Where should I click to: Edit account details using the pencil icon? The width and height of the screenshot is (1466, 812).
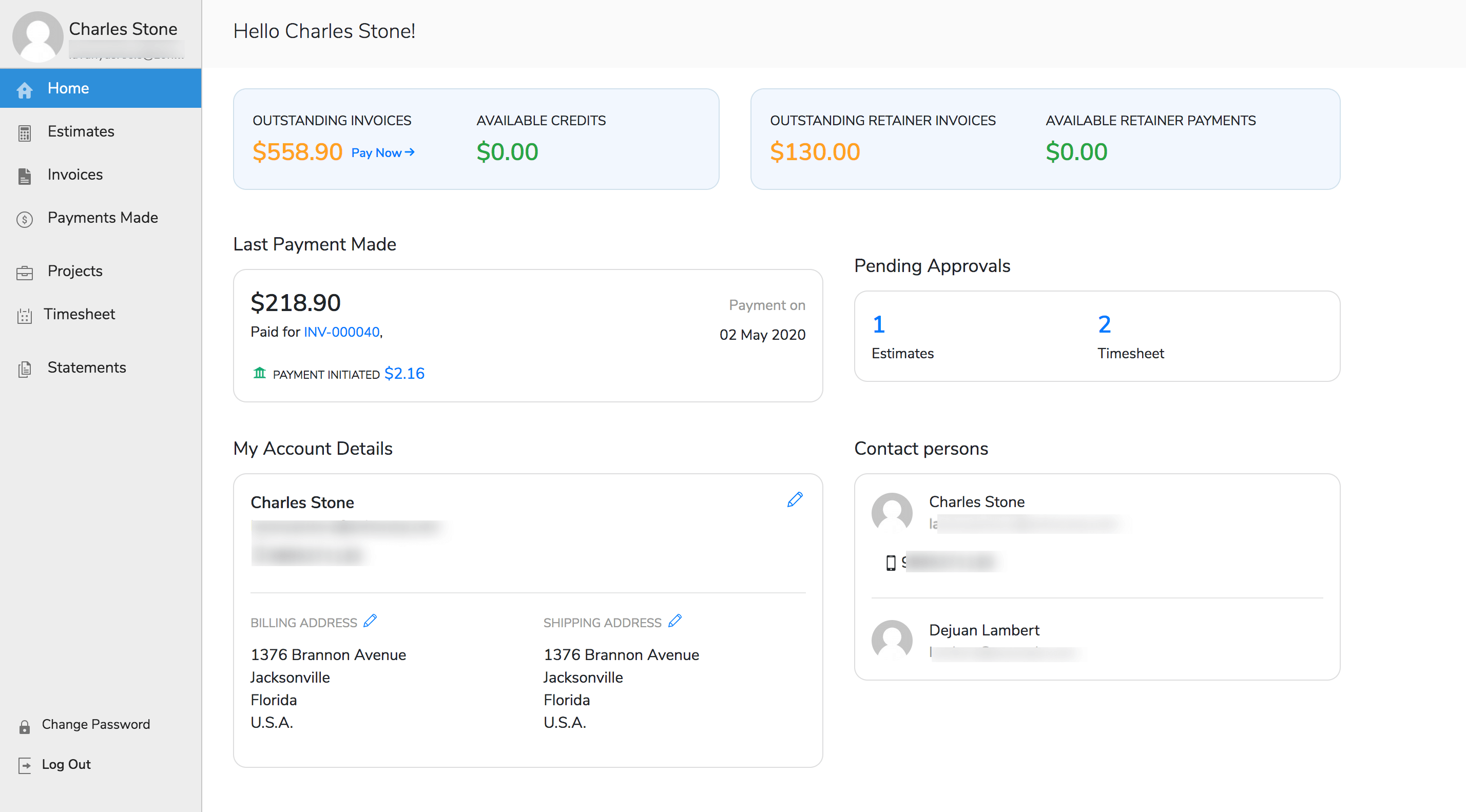(795, 499)
